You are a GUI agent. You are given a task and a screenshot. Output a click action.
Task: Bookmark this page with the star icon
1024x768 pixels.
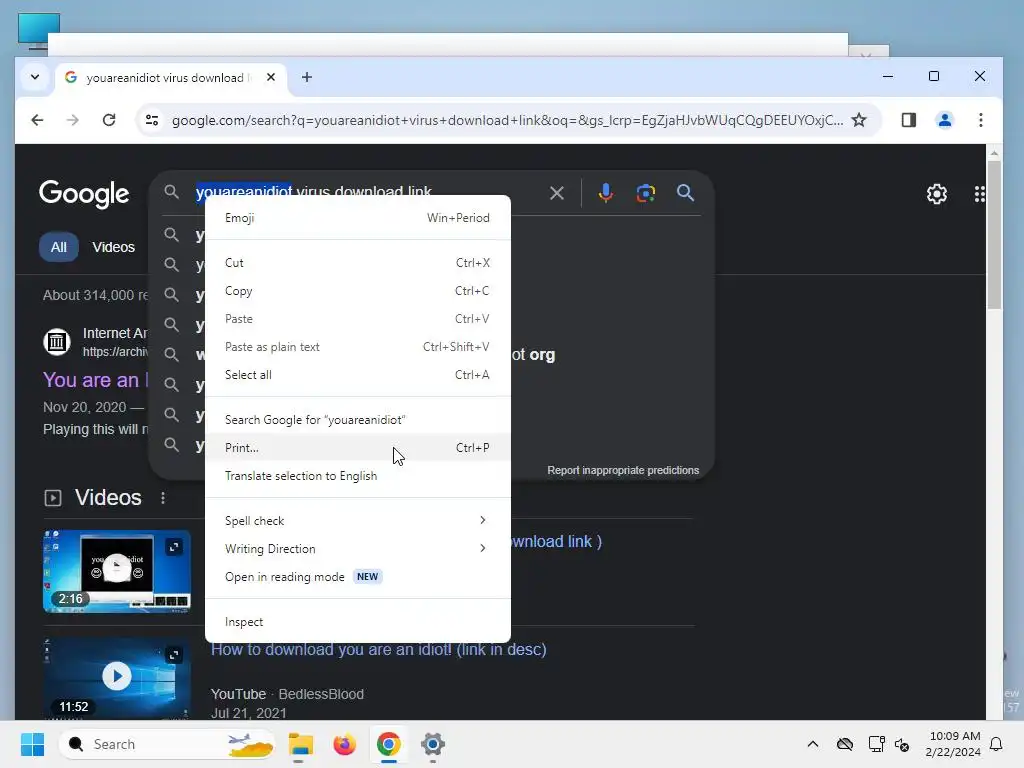tap(859, 120)
